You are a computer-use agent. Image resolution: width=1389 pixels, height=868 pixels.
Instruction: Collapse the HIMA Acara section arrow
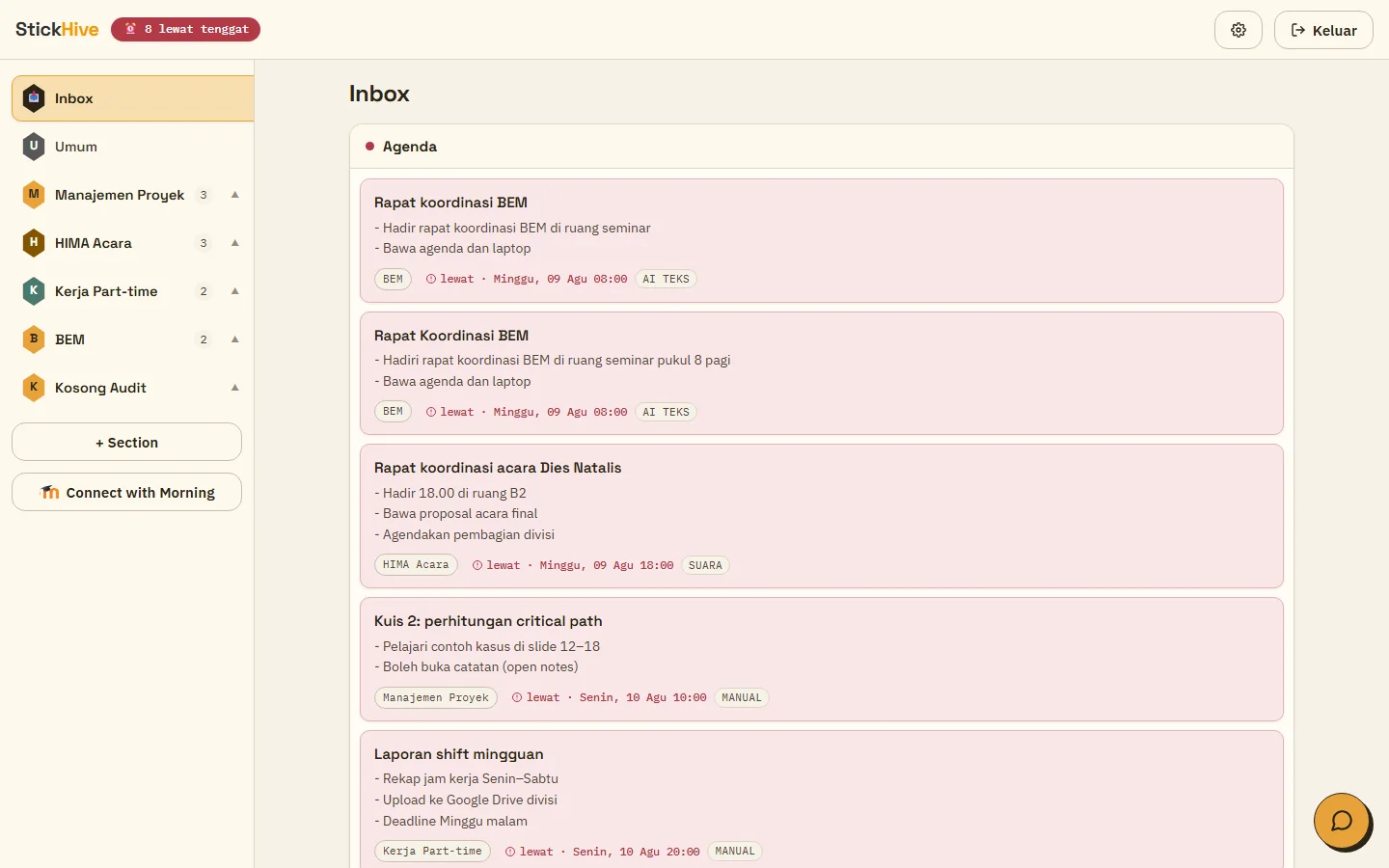(234, 243)
